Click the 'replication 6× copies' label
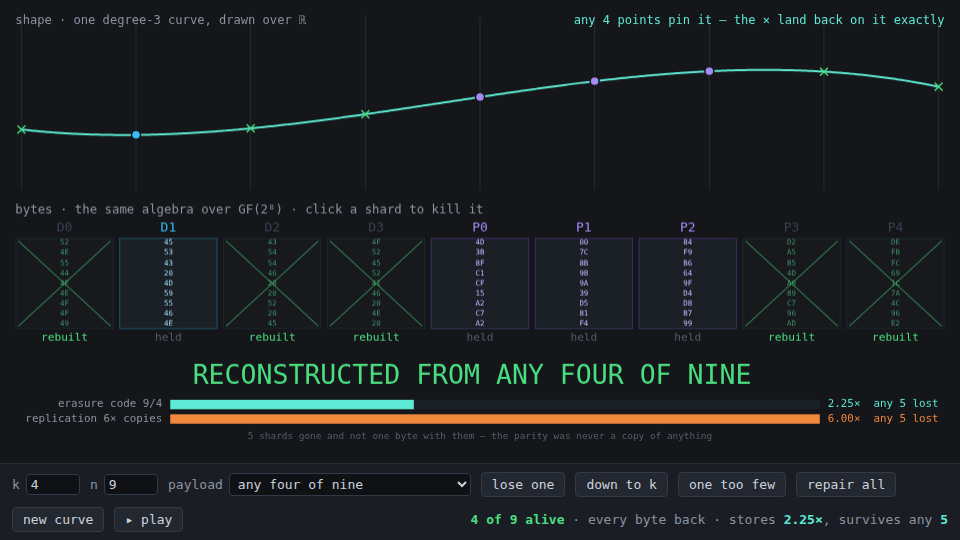 point(94,418)
